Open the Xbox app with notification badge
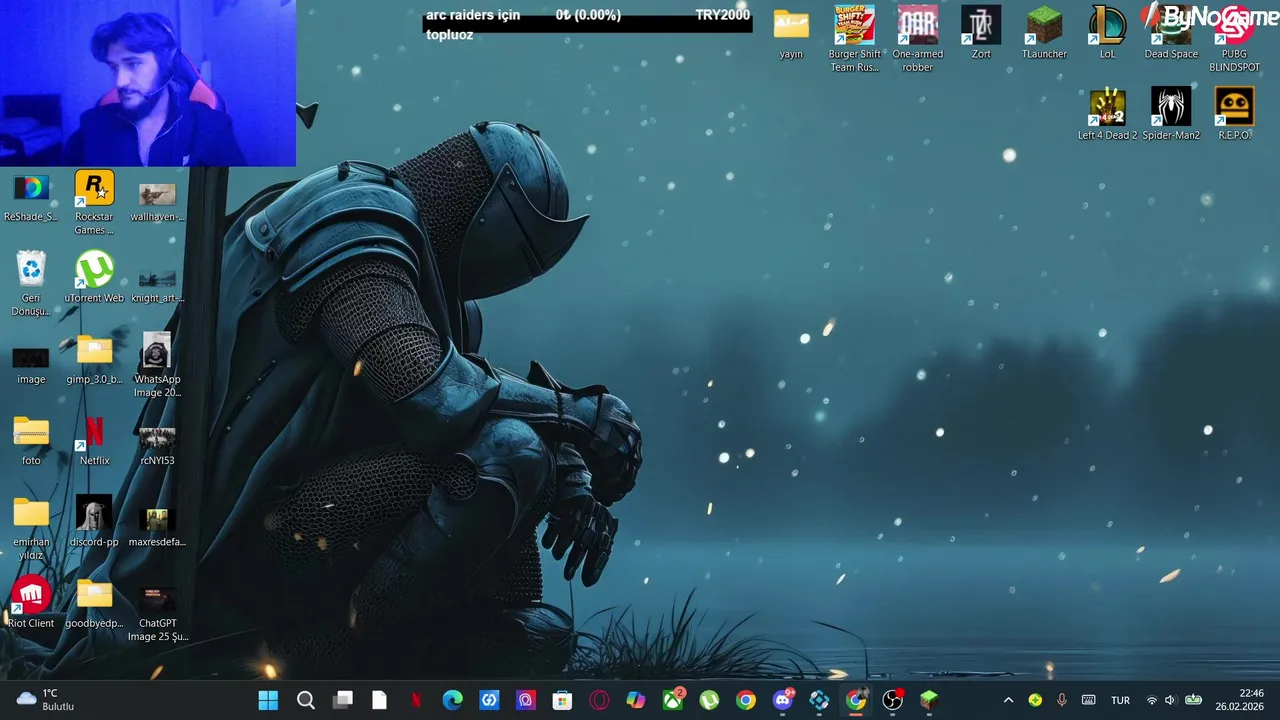The width and height of the screenshot is (1280, 720). click(673, 700)
